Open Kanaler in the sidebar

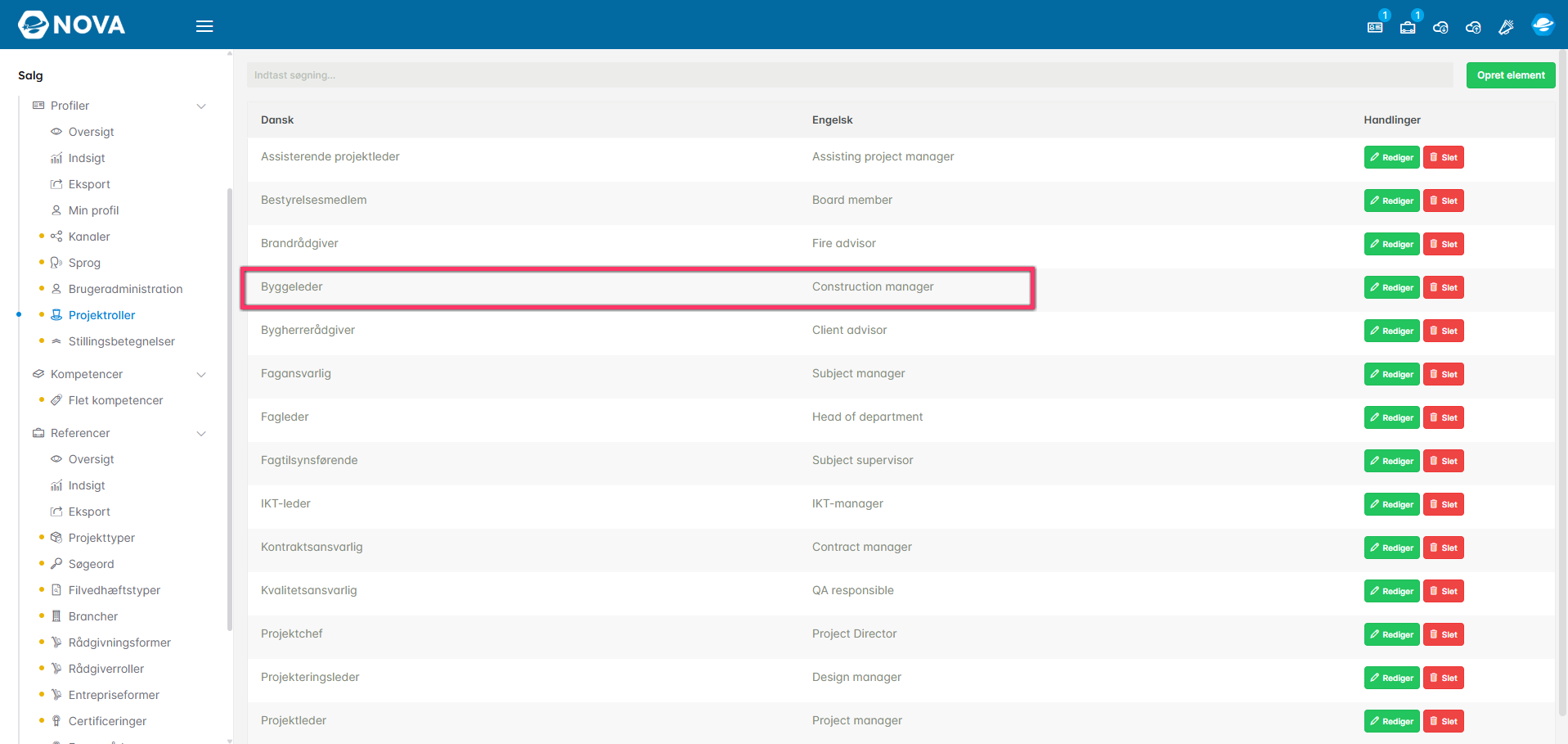pos(89,237)
